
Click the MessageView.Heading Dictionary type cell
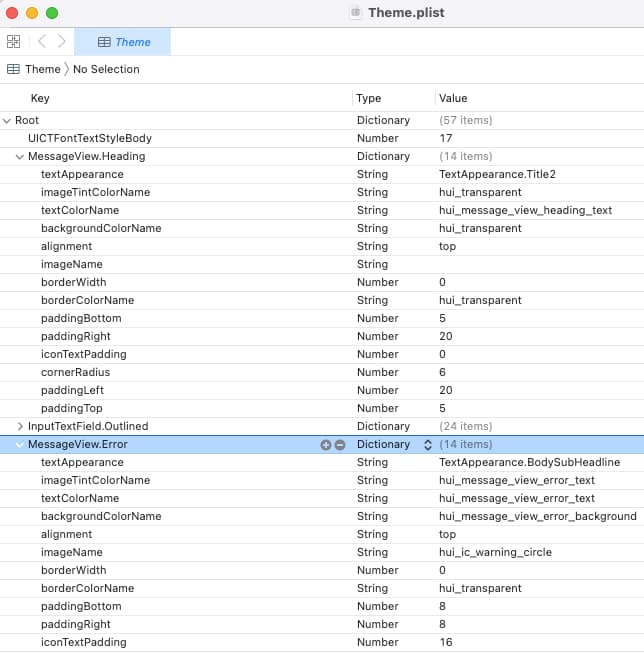(383, 156)
